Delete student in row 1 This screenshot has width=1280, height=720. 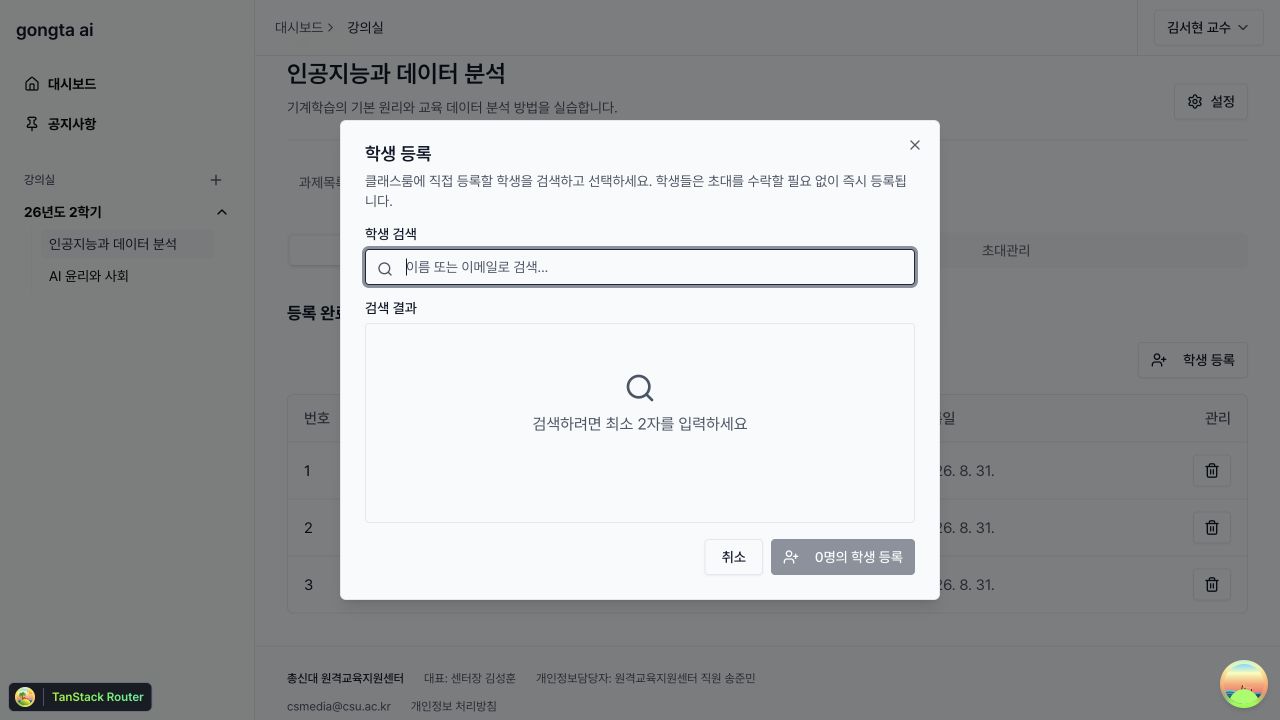pyautogui.click(x=1212, y=471)
